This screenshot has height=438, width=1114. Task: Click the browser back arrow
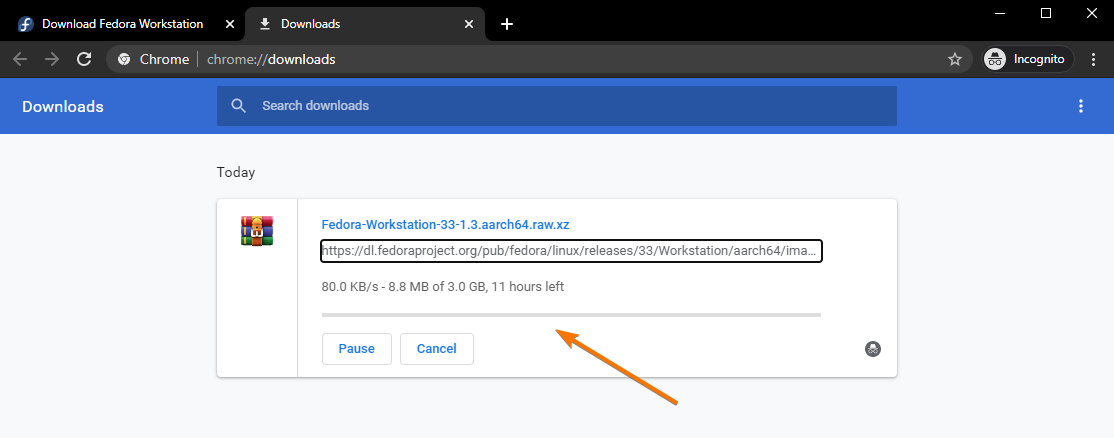[x=20, y=59]
